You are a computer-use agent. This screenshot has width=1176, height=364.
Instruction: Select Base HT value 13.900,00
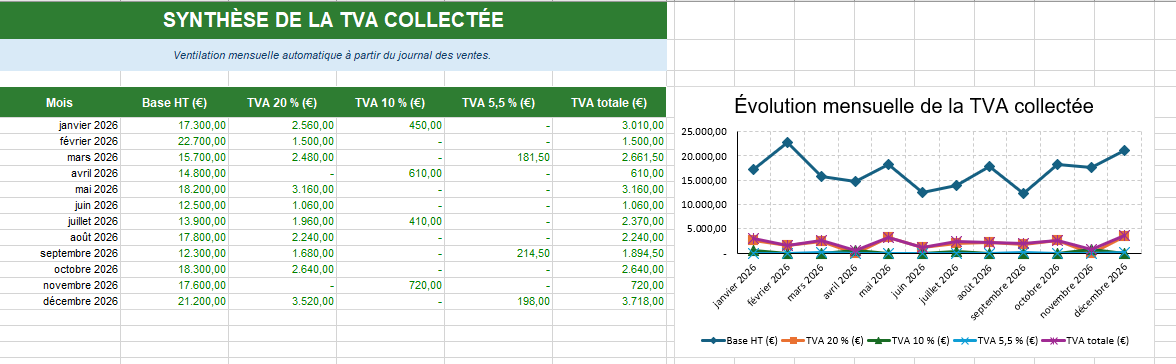point(174,221)
